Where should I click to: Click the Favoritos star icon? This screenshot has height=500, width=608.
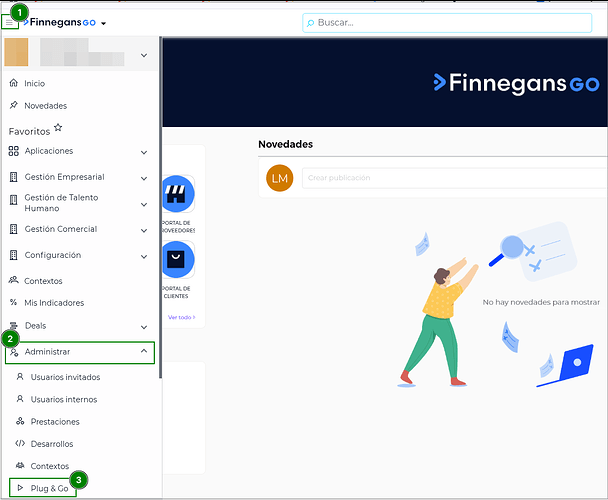[x=58, y=127]
